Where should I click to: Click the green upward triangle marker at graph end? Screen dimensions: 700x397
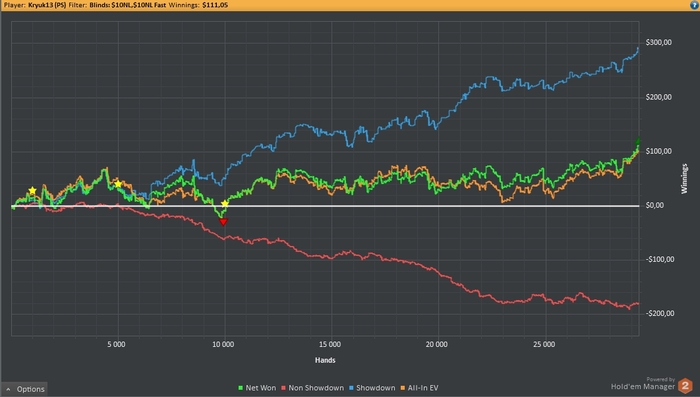tap(638, 141)
